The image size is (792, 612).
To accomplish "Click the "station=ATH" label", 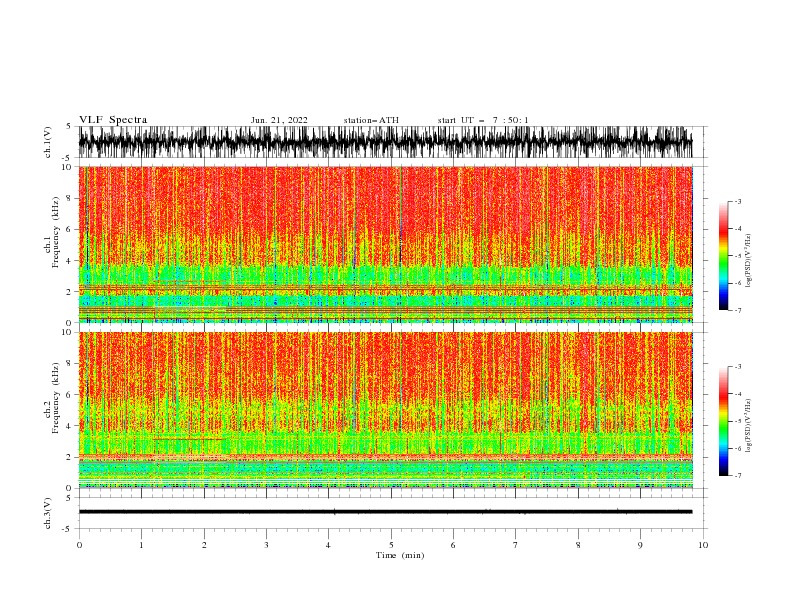I will point(371,120).
